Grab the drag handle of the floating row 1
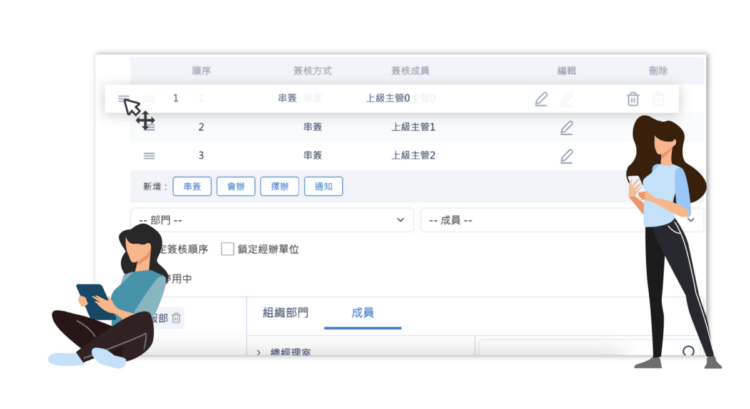Viewport: 750px width, 409px height. click(x=124, y=98)
